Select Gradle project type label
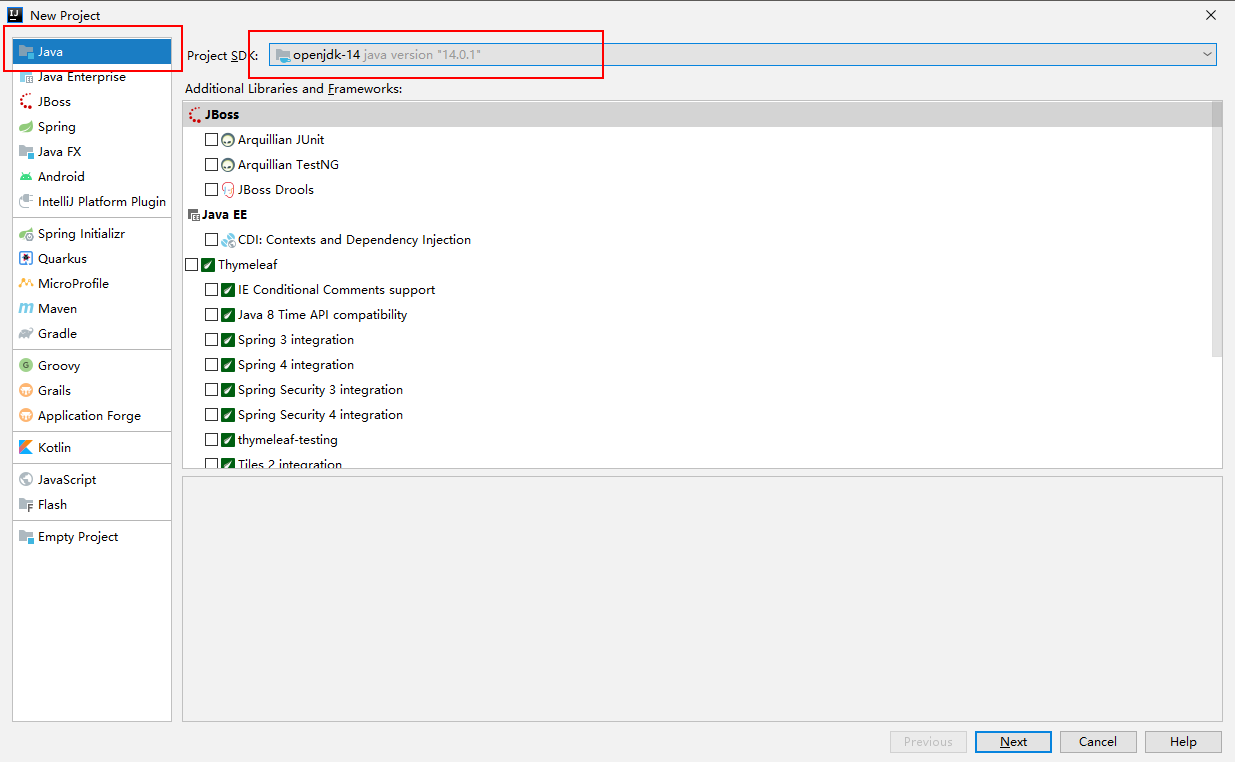Viewport: 1235px width, 762px height. [x=57, y=334]
